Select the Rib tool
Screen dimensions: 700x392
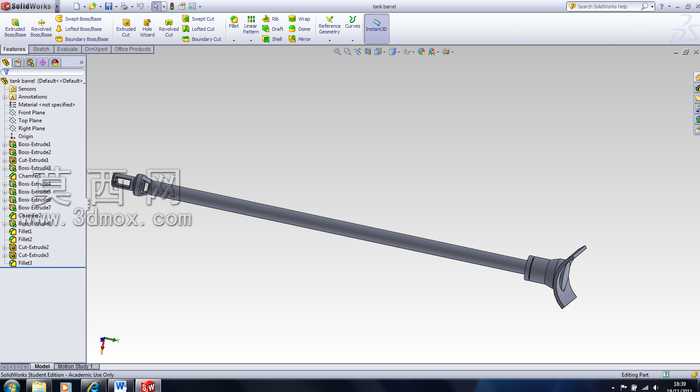point(271,19)
